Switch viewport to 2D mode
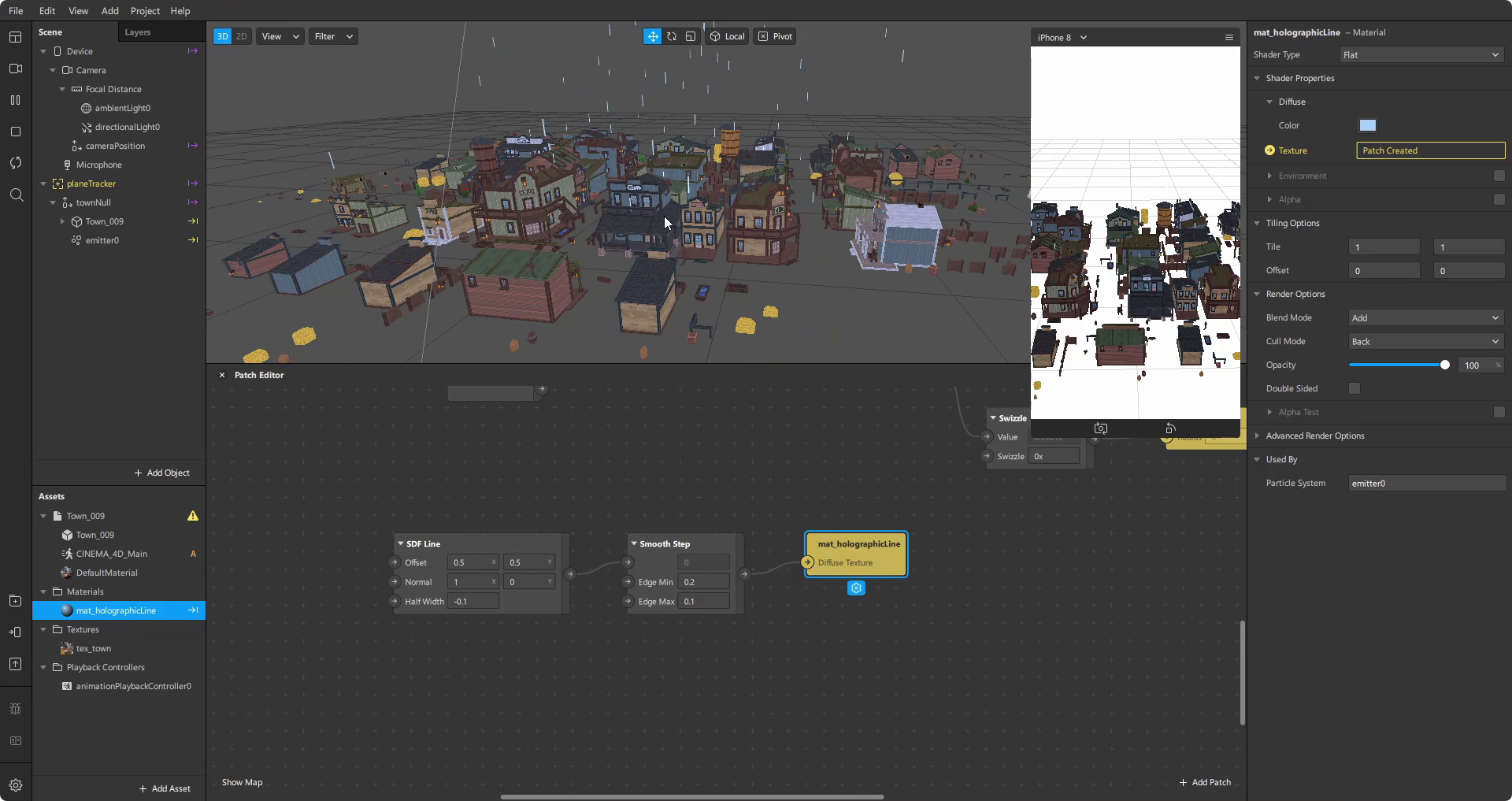 [x=242, y=36]
